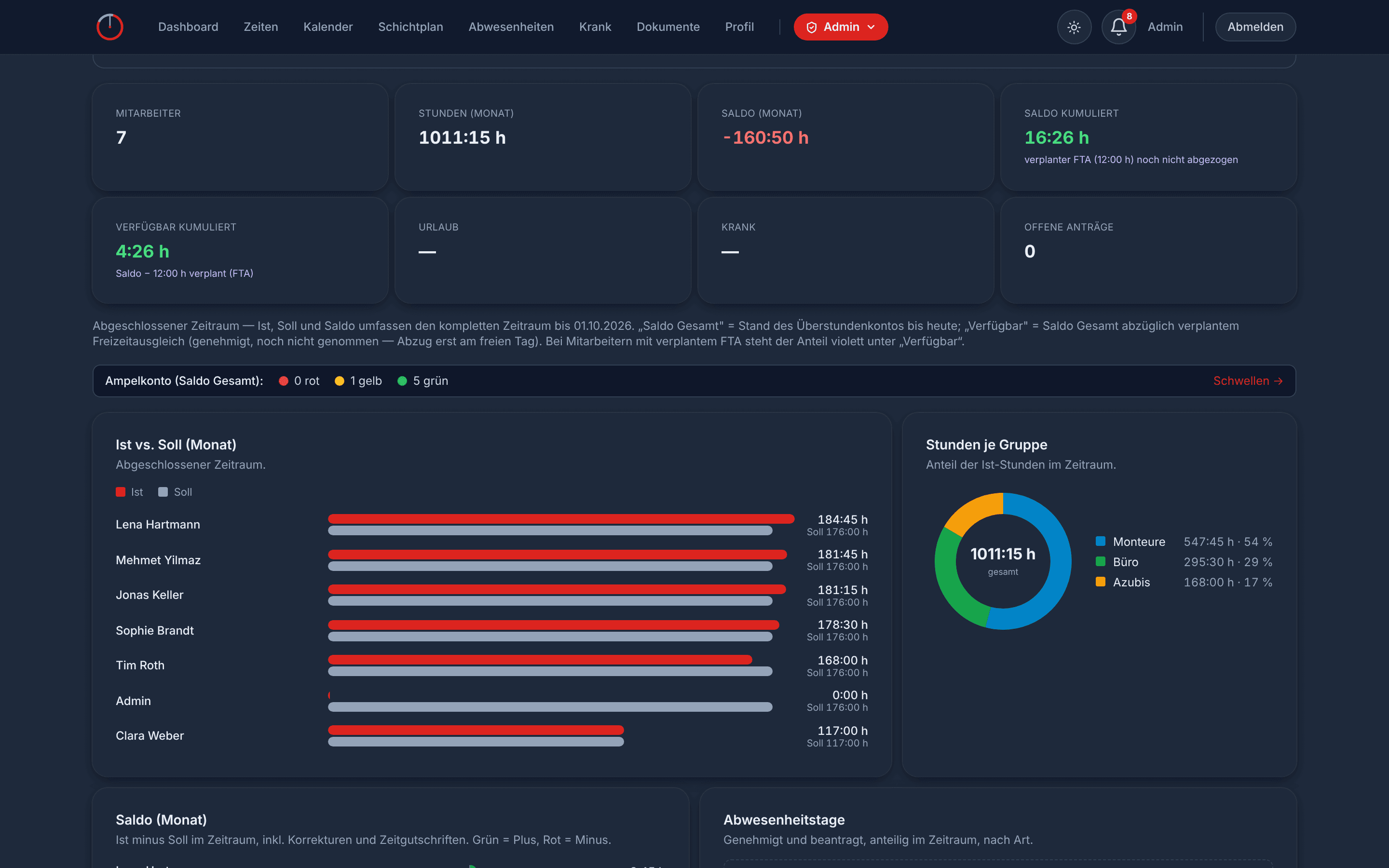Click the yellow dot for 1 gelb
Screen dimensions: 1389x868
click(339, 381)
